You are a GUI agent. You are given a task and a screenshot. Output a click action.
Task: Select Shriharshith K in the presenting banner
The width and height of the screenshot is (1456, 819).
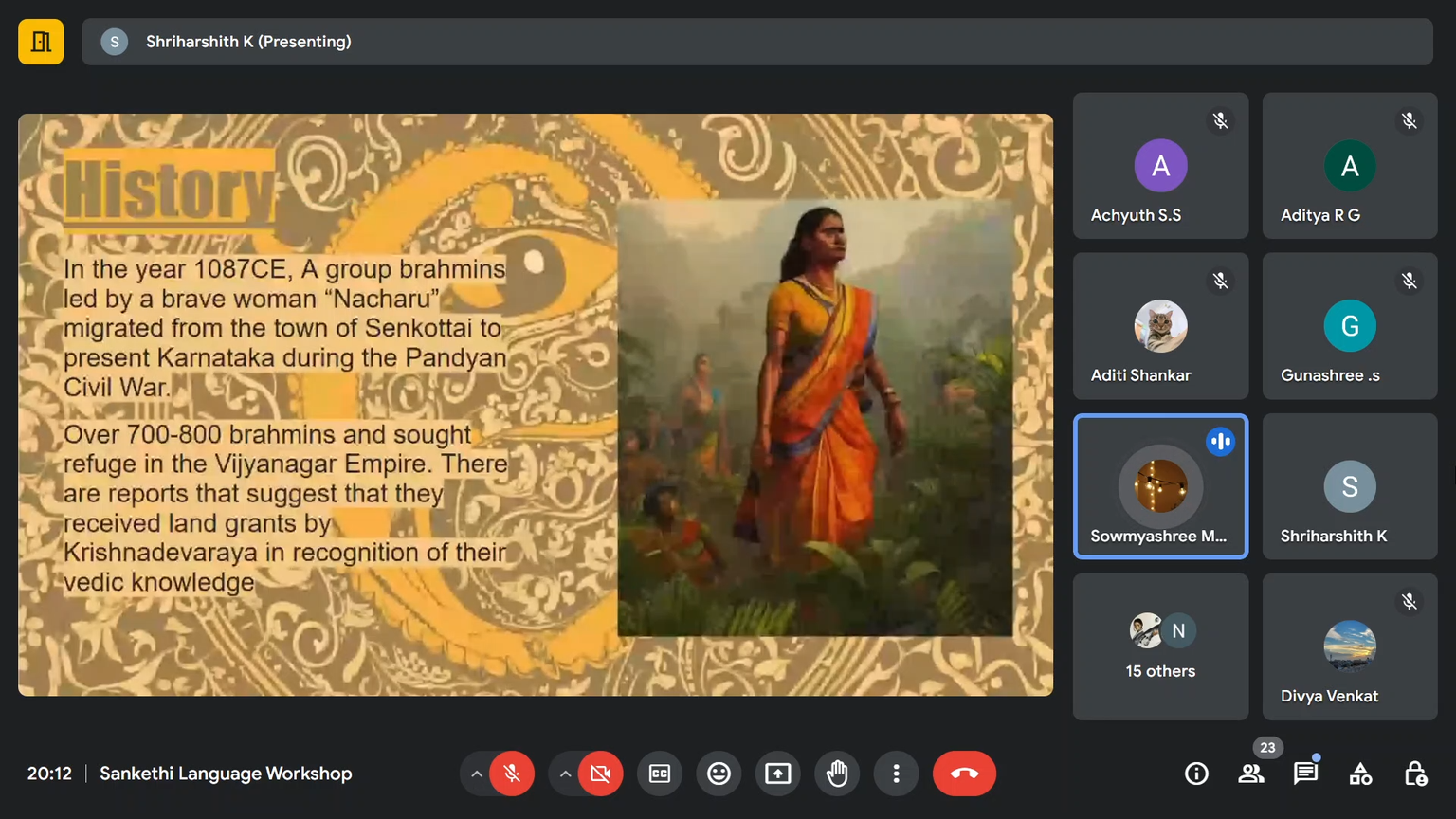pos(248,41)
